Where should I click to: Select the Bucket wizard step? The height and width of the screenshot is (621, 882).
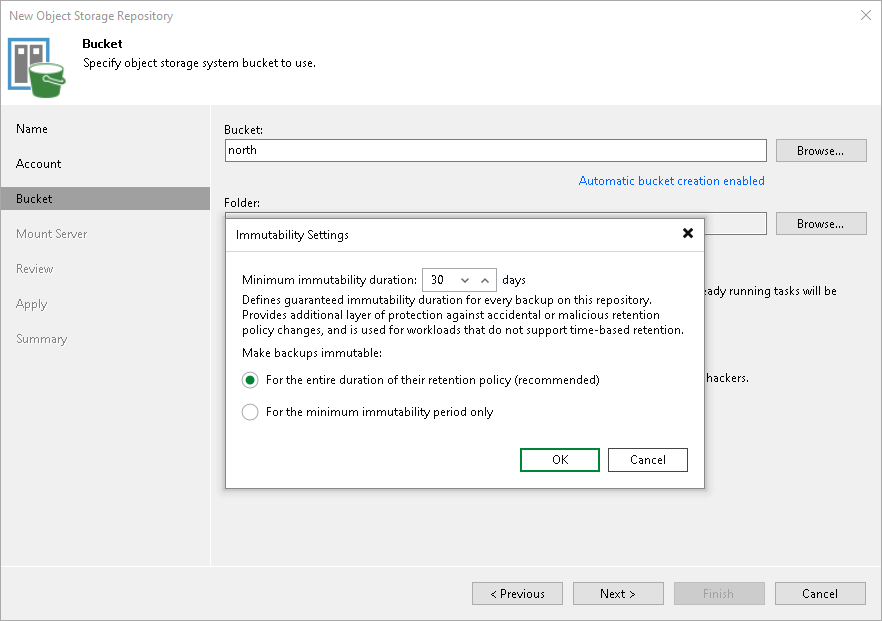pos(105,199)
